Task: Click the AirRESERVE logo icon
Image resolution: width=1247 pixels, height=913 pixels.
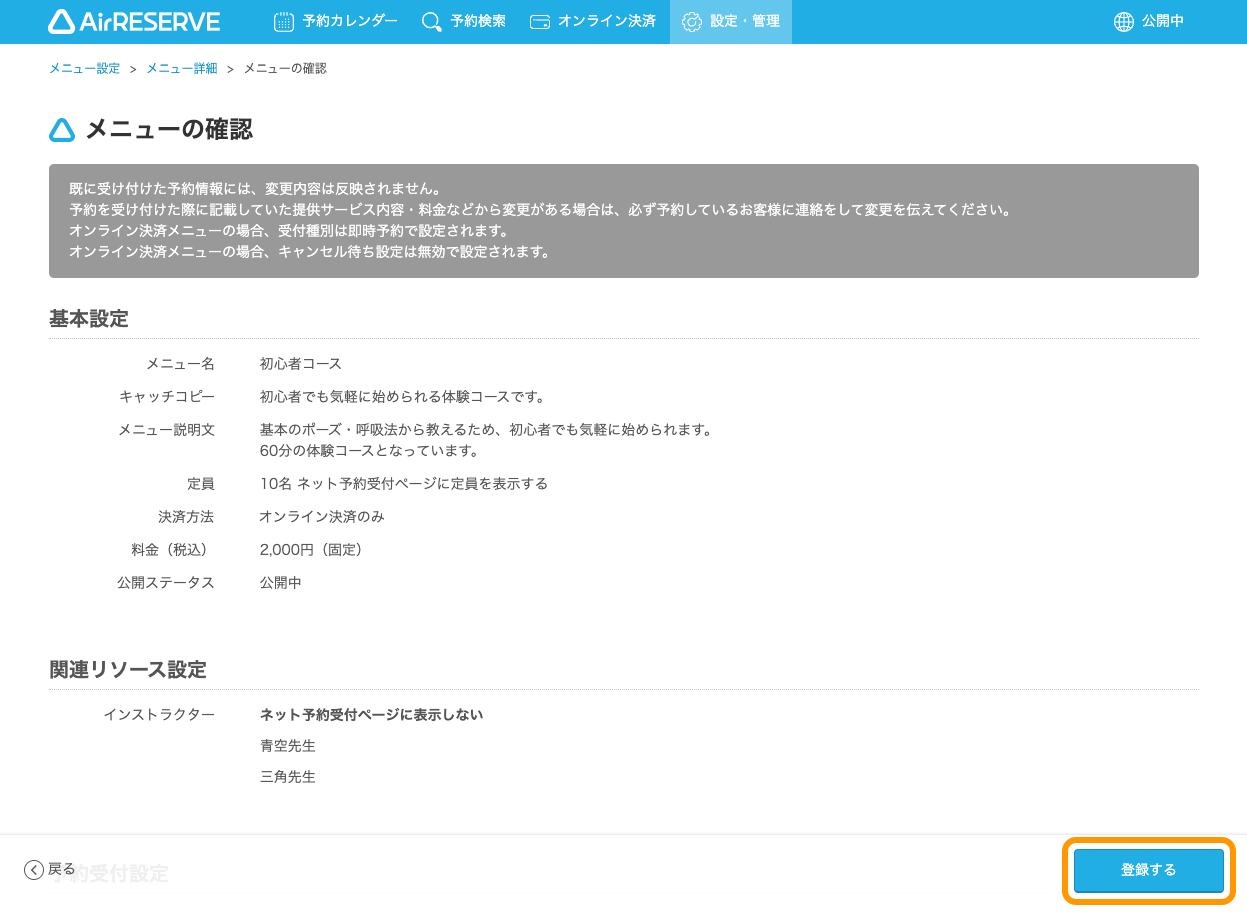Action: (62, 21)
